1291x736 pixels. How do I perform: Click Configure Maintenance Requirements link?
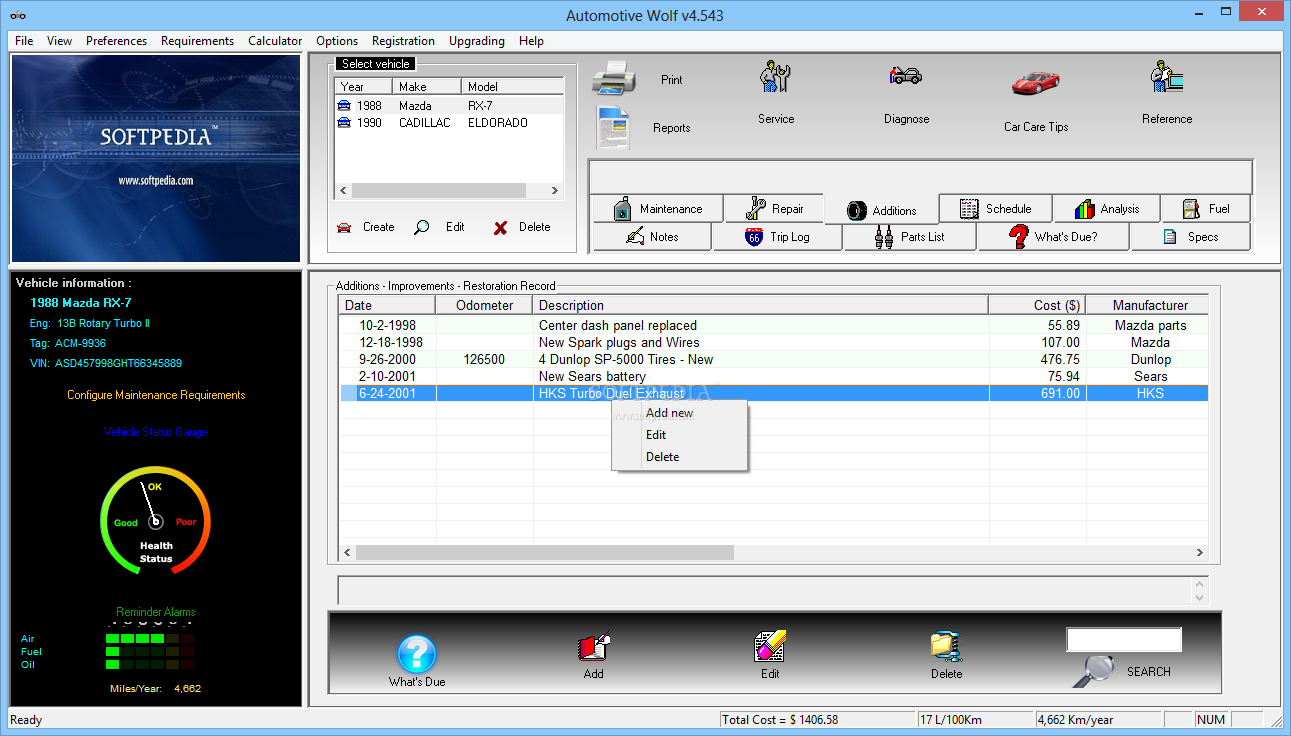(156, 395)
